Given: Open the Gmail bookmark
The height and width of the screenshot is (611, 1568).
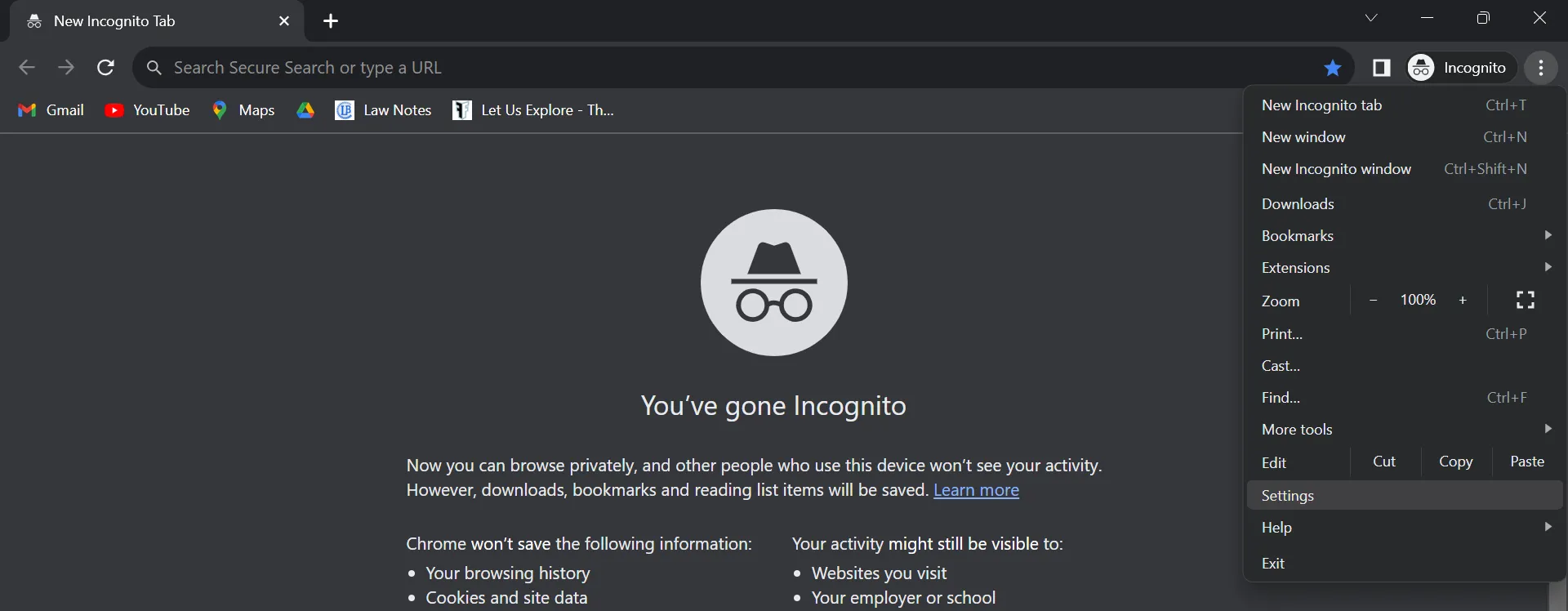Looking at the screenshot, I should (51, 110).
